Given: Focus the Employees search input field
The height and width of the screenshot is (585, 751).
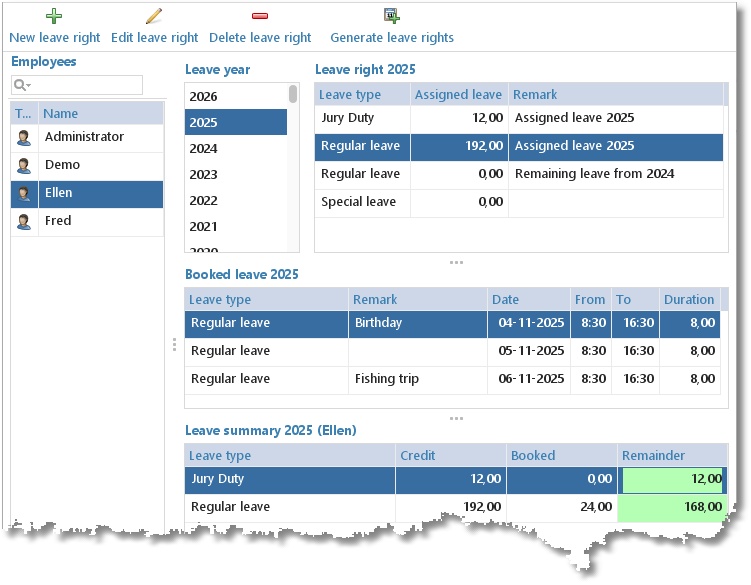Looking at the screenshot, I should [x=77, y=85].
